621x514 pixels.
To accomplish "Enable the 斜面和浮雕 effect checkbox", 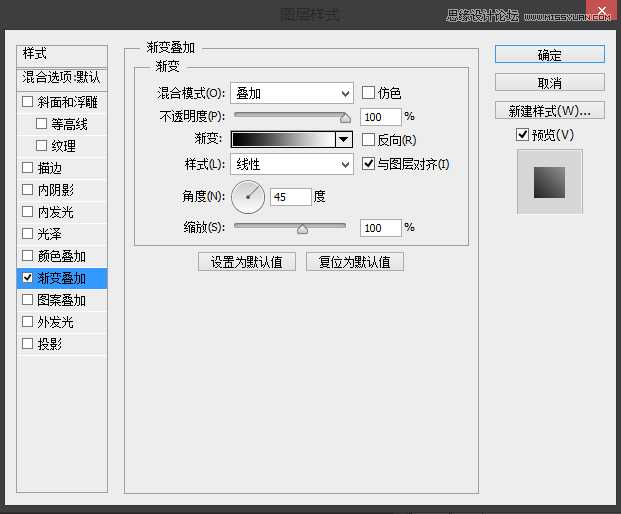I will pyautogui.click(x=27, y=102).
